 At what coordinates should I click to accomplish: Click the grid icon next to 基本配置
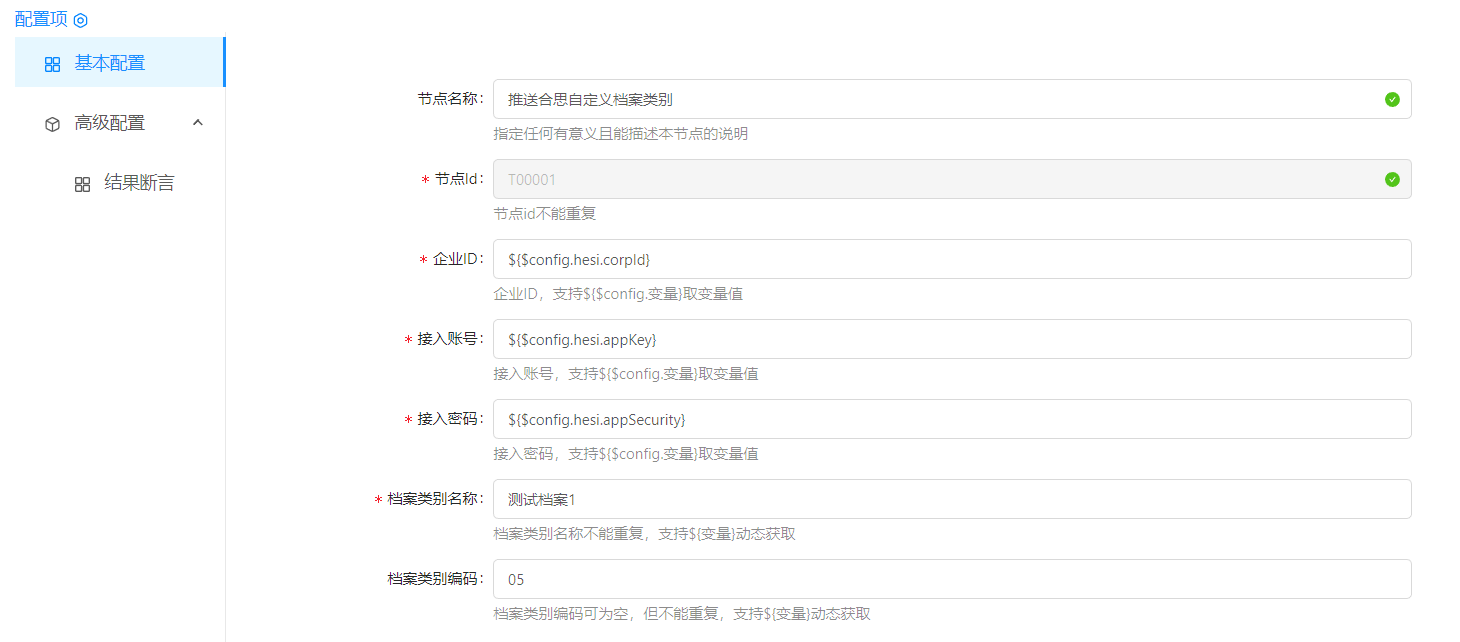pyautogui.click(x=53, y=64)
